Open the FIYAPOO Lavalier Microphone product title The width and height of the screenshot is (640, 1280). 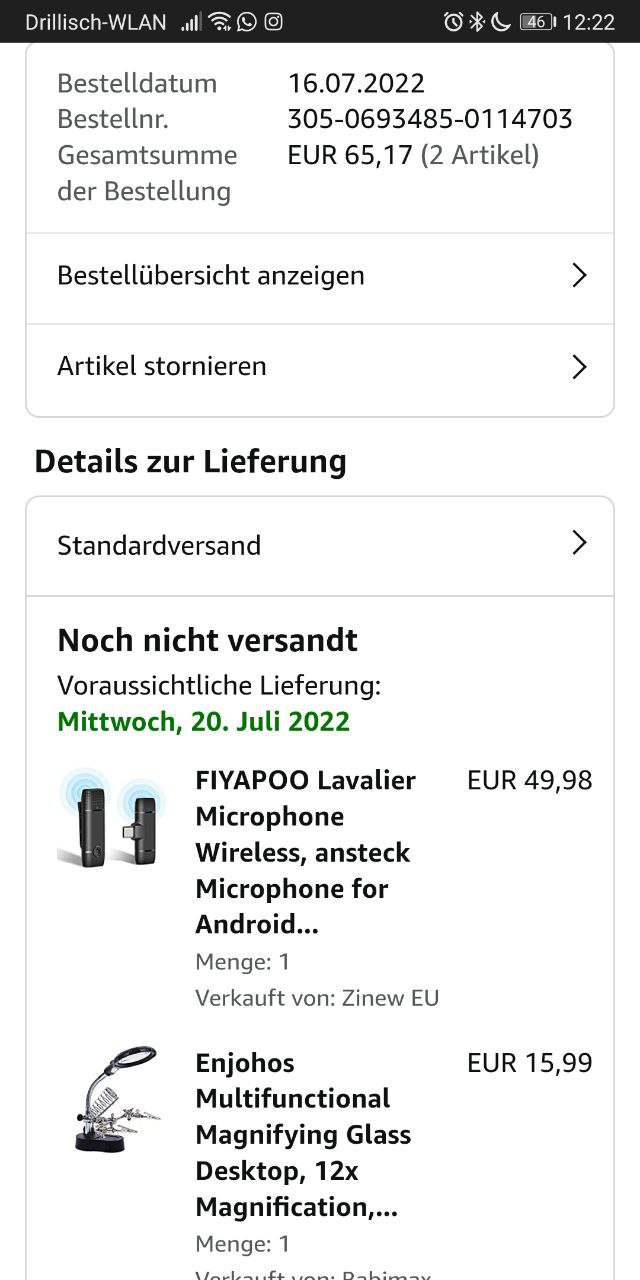[x=305, y=851]
